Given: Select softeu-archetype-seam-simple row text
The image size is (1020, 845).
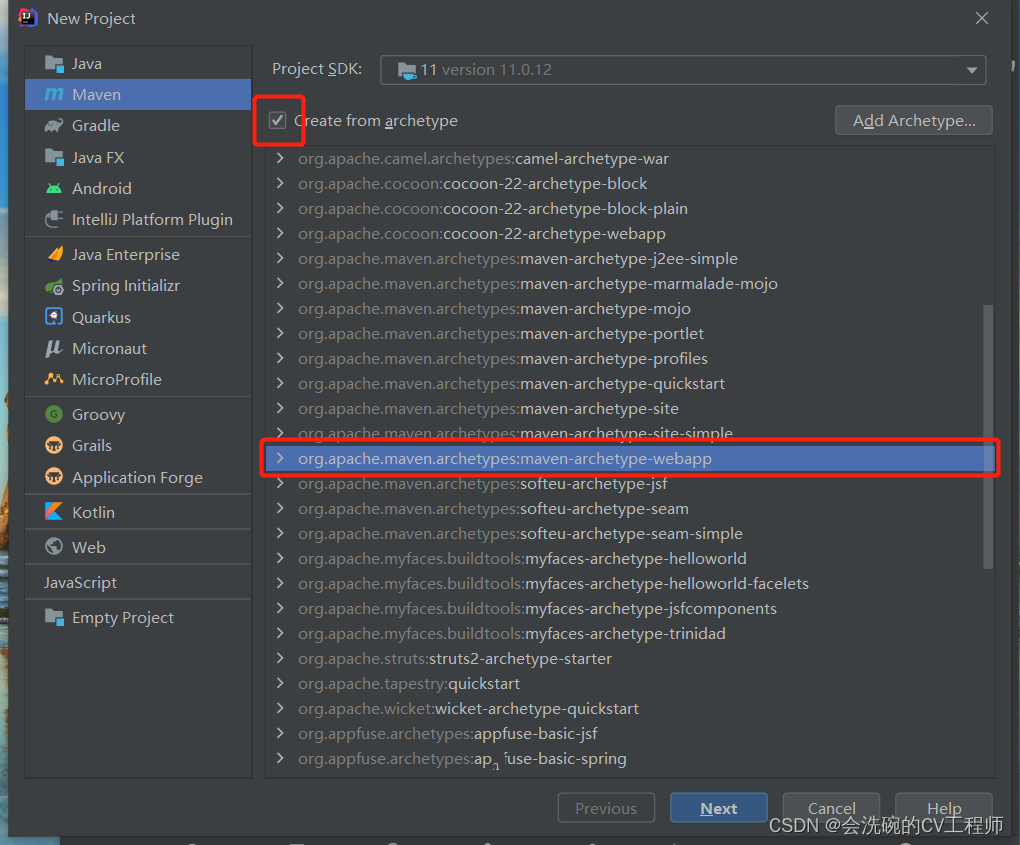Looking at the screenshot, I should 520,533.
